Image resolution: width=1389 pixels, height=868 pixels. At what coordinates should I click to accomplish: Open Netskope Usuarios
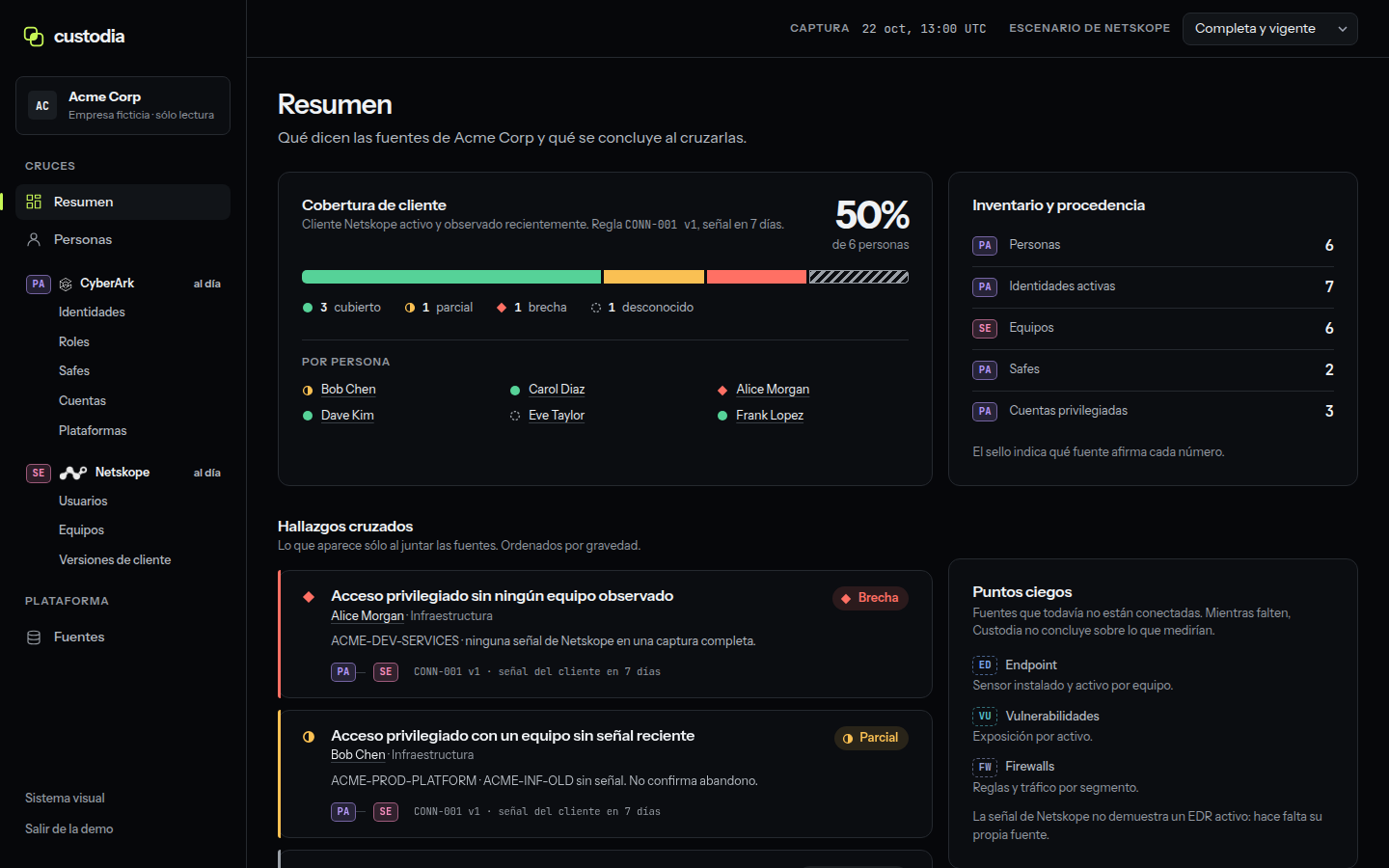pos(83,502)
